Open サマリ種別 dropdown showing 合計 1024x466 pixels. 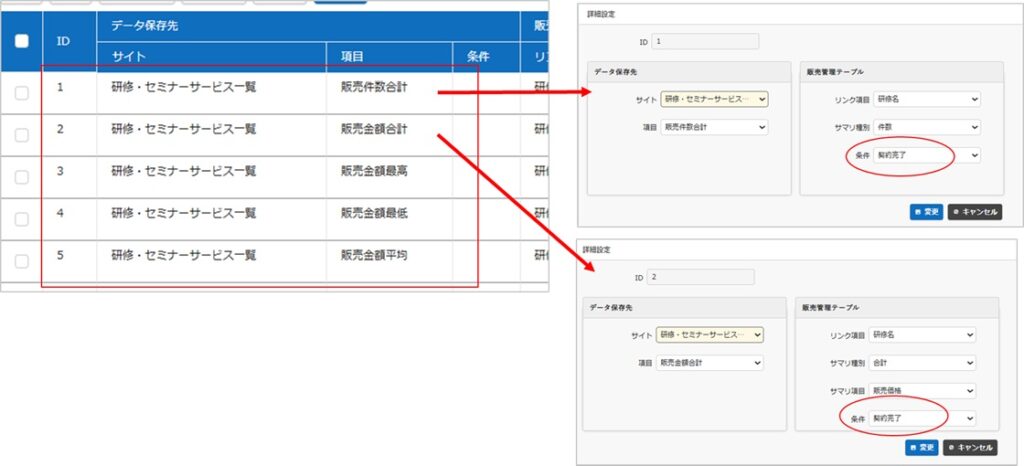click(923, 362)
